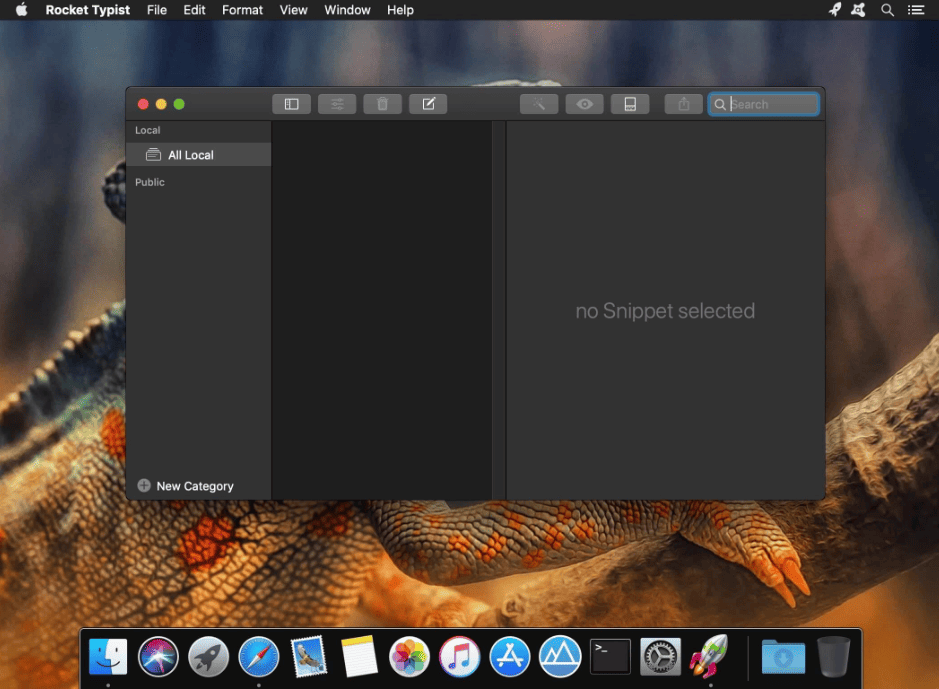Viewport: 939px width, 689px height.
Task: Open the Format menu
Action: pyautogui.click(x=242, y=10)
